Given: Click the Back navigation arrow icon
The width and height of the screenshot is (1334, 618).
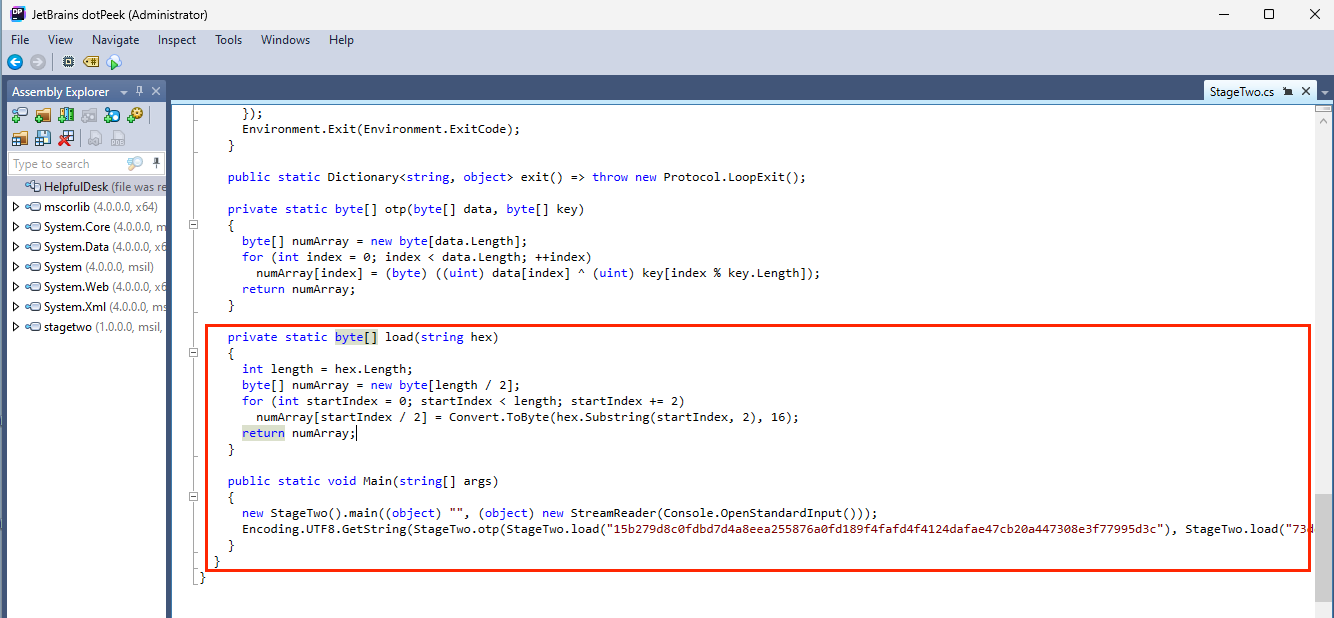Looking at the screenshot, I should pos(14,61).
